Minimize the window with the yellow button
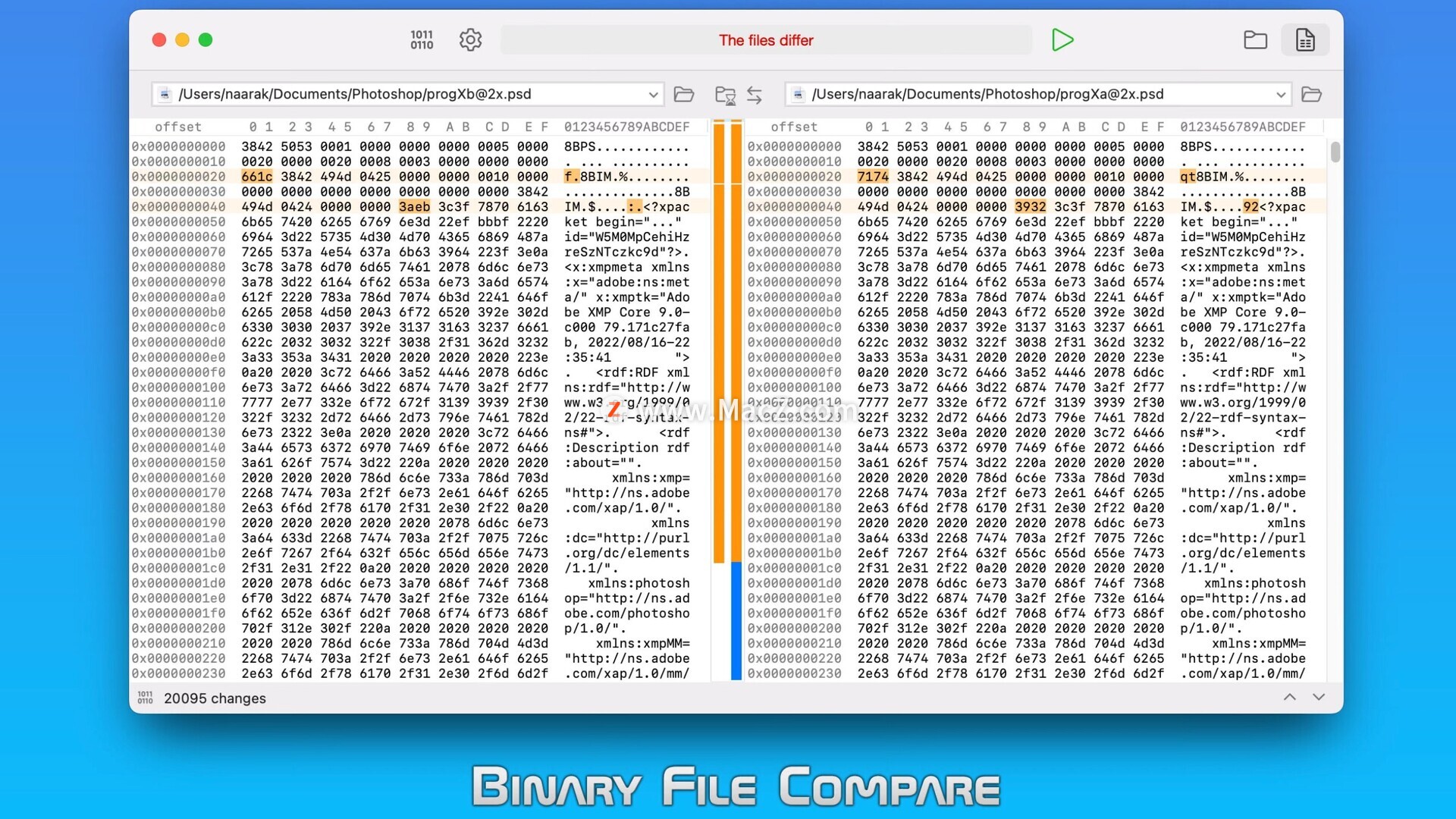The image size is (1456, 819). coord(182,40)
